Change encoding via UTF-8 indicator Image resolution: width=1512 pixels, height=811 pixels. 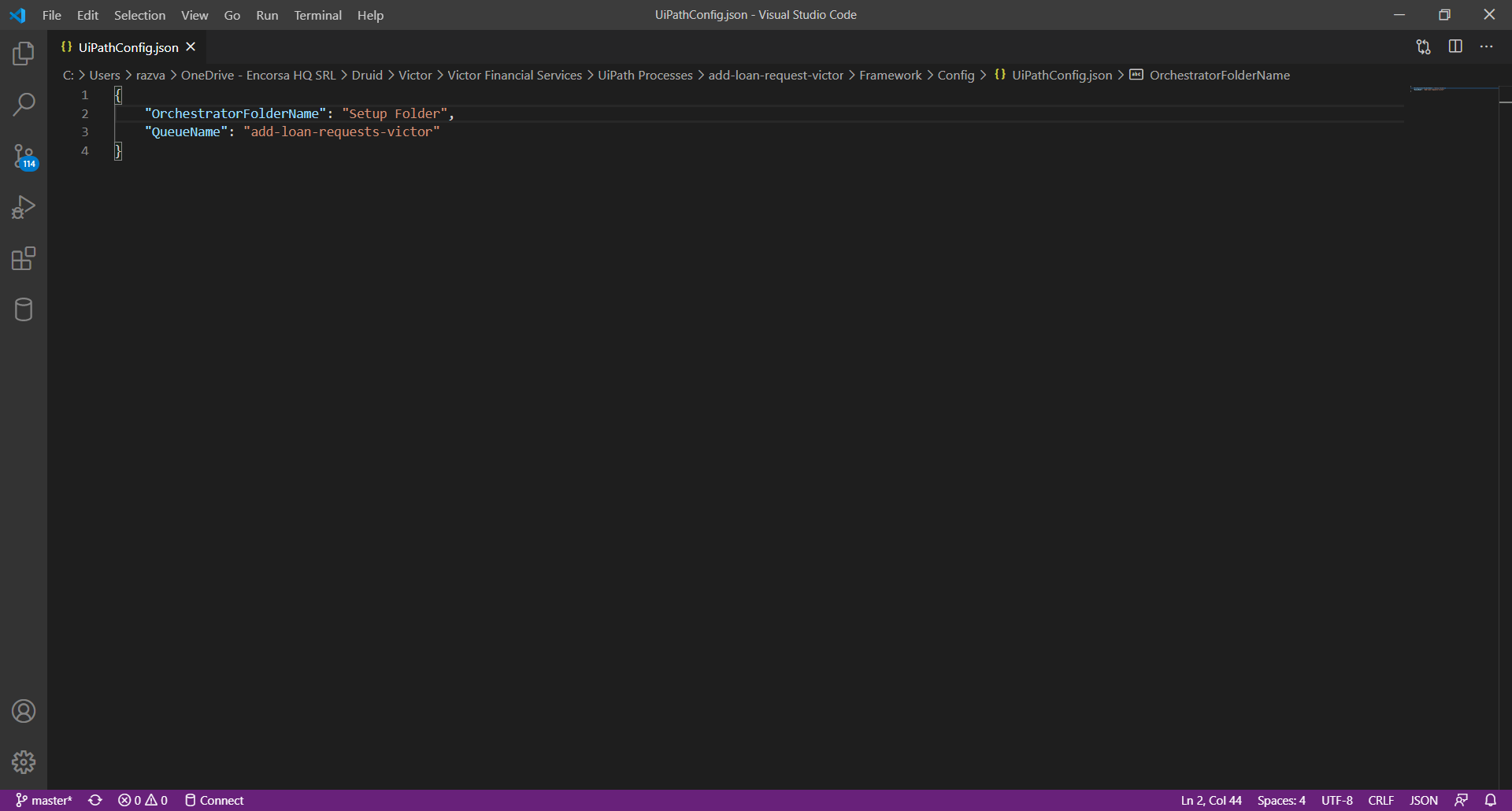click(1337, 800)
